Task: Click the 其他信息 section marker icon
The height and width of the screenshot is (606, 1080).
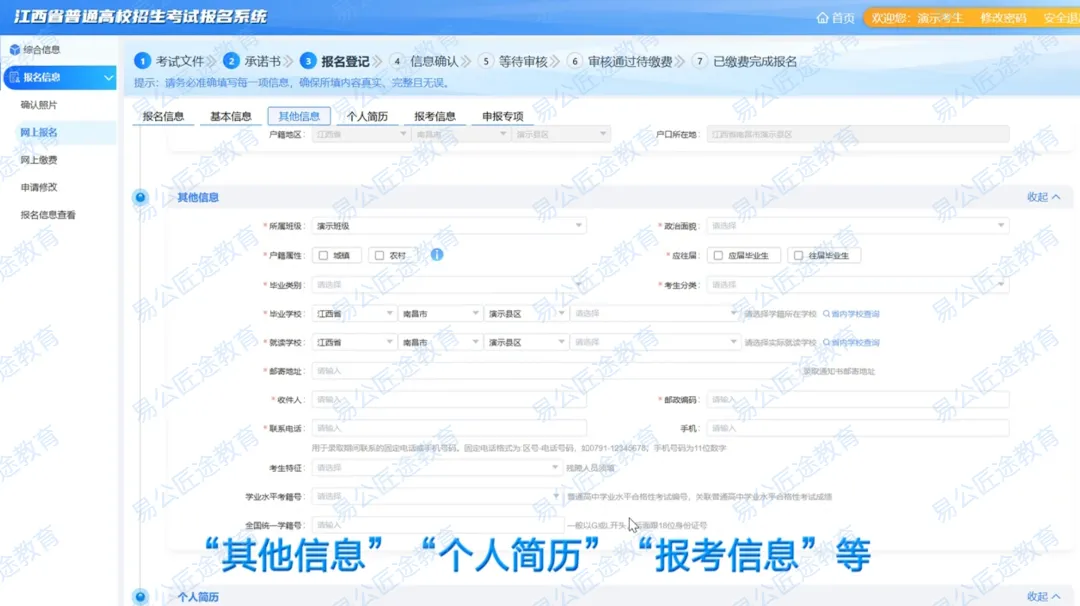Action: (x=141, y=198)
